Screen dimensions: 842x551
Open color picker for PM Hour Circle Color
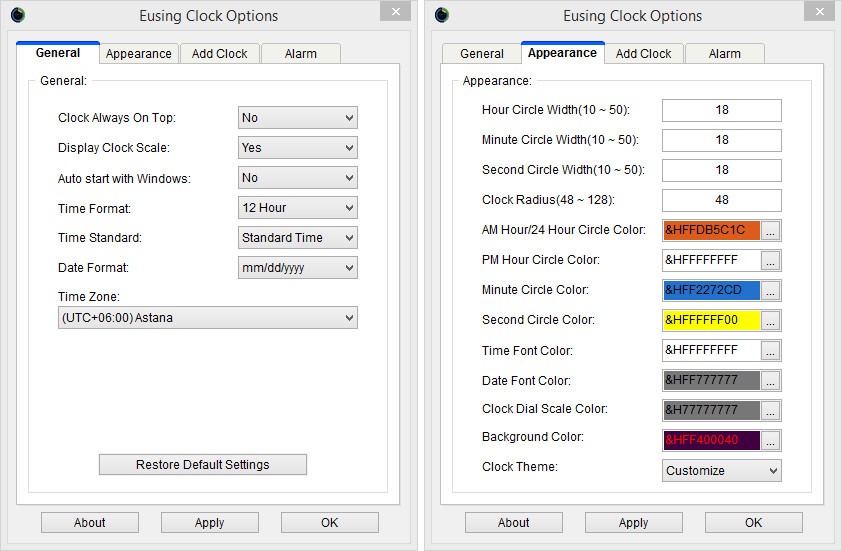[771, 260]
